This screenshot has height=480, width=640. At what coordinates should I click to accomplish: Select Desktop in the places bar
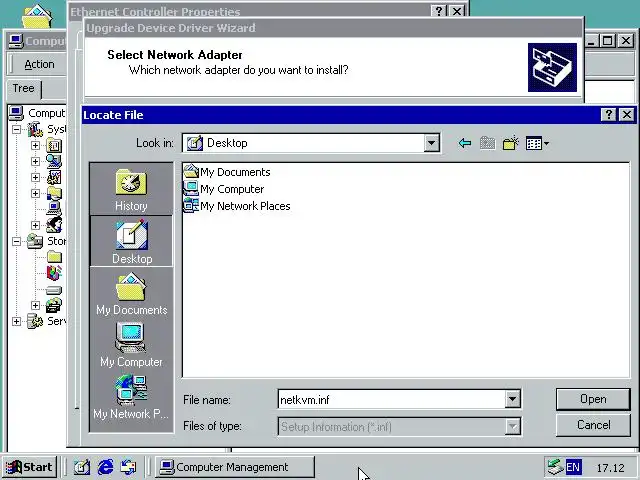(131, 242)
